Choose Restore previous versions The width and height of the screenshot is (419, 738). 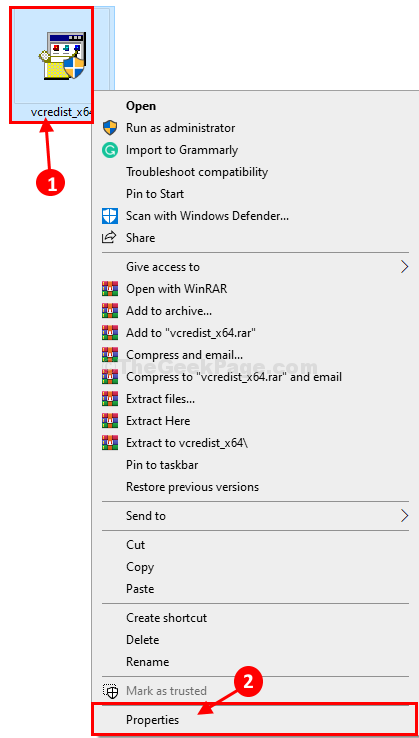point(193,487)
